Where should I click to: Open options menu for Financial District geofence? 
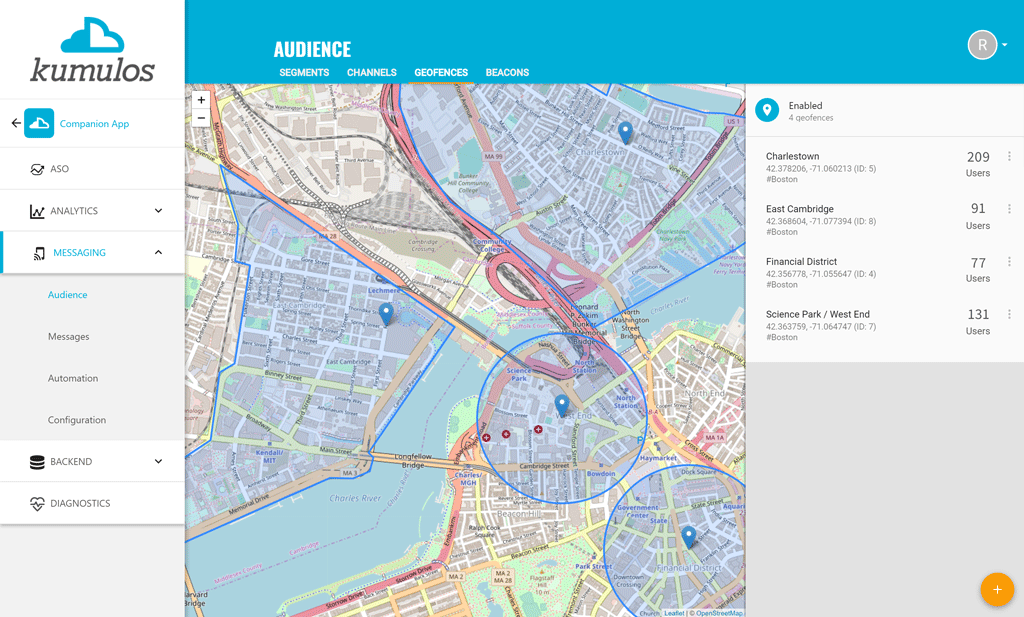coord(1009,262)
